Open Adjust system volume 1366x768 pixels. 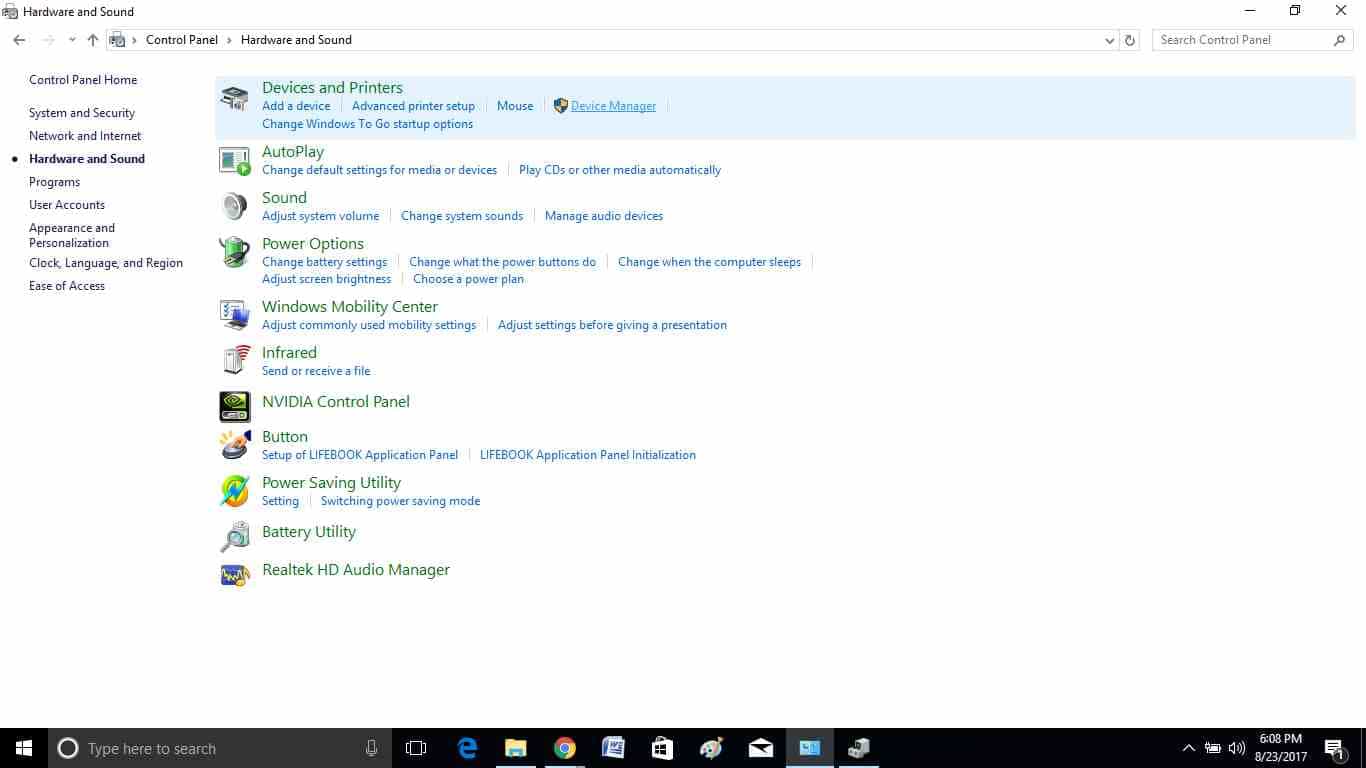pos(320,216)
